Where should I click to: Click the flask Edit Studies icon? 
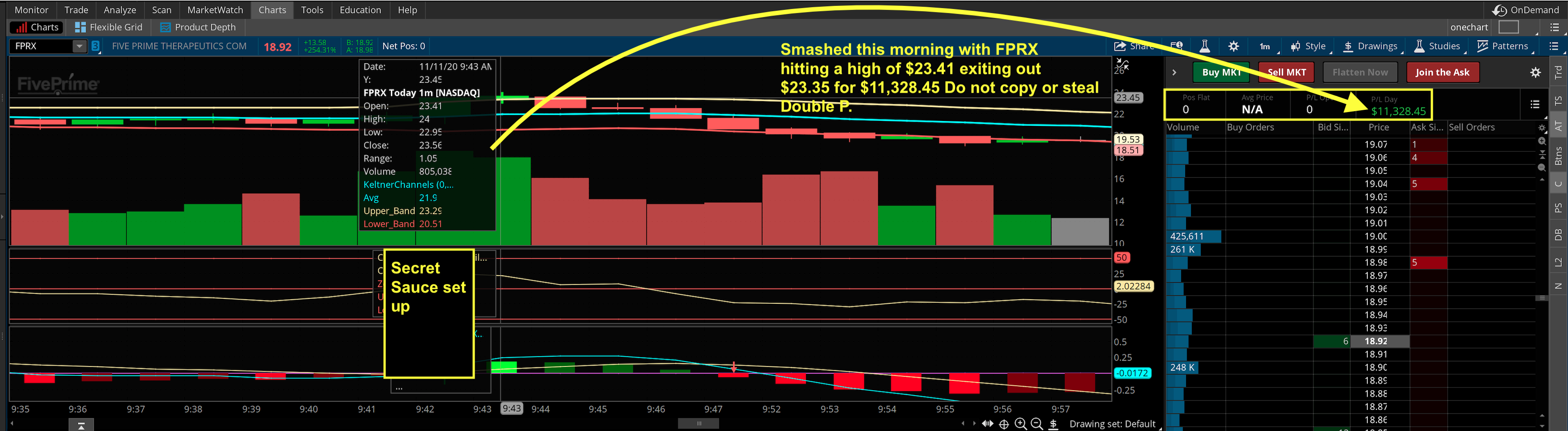click(x=1204, y=46)
